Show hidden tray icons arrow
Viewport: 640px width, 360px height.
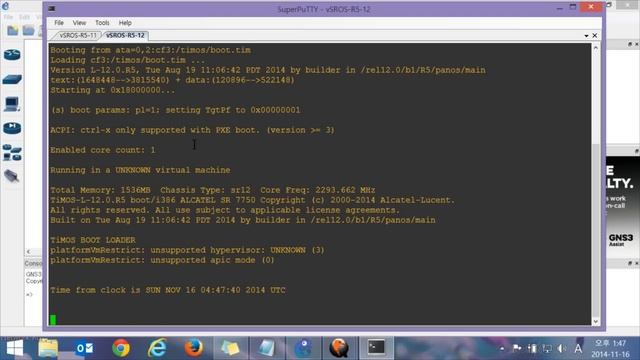click(x=502, y=349)
